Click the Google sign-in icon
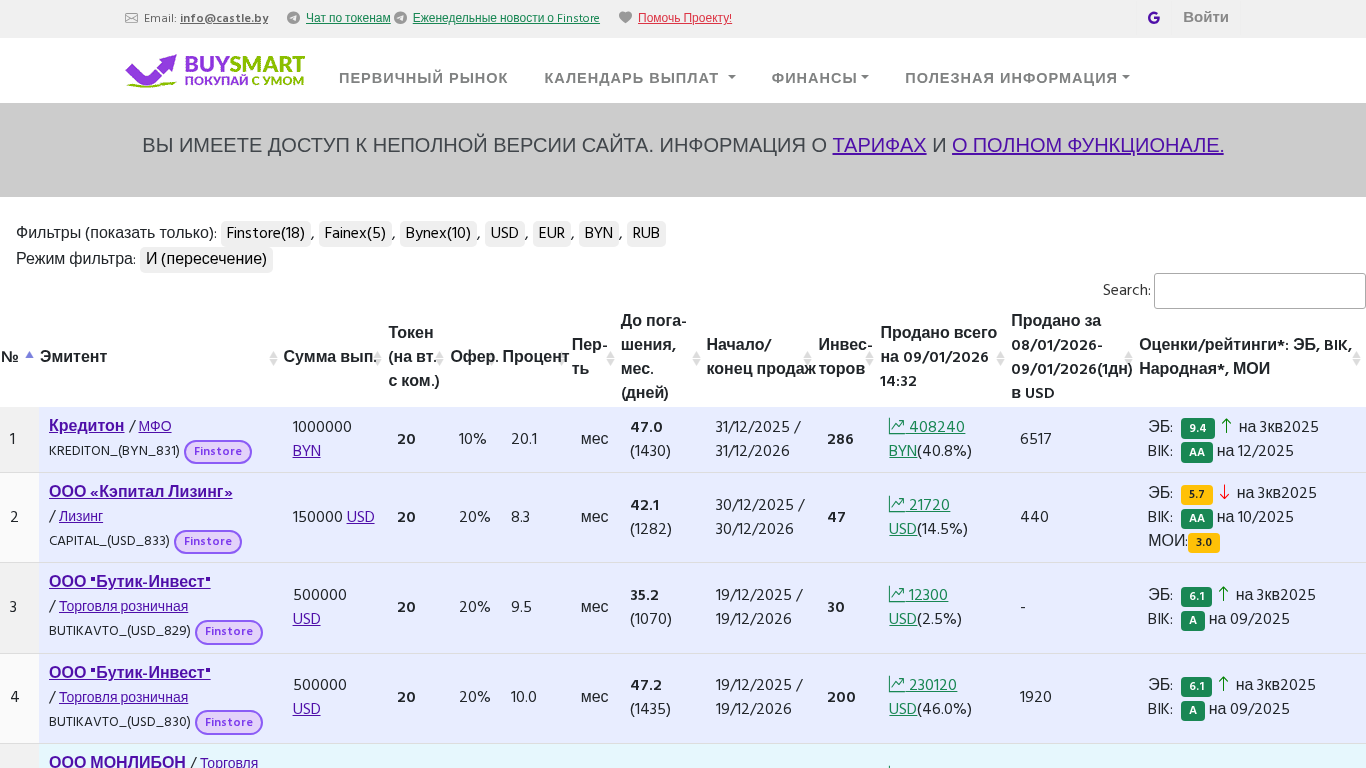Screen dimensions: 1366x768 tap(1153, 18)
